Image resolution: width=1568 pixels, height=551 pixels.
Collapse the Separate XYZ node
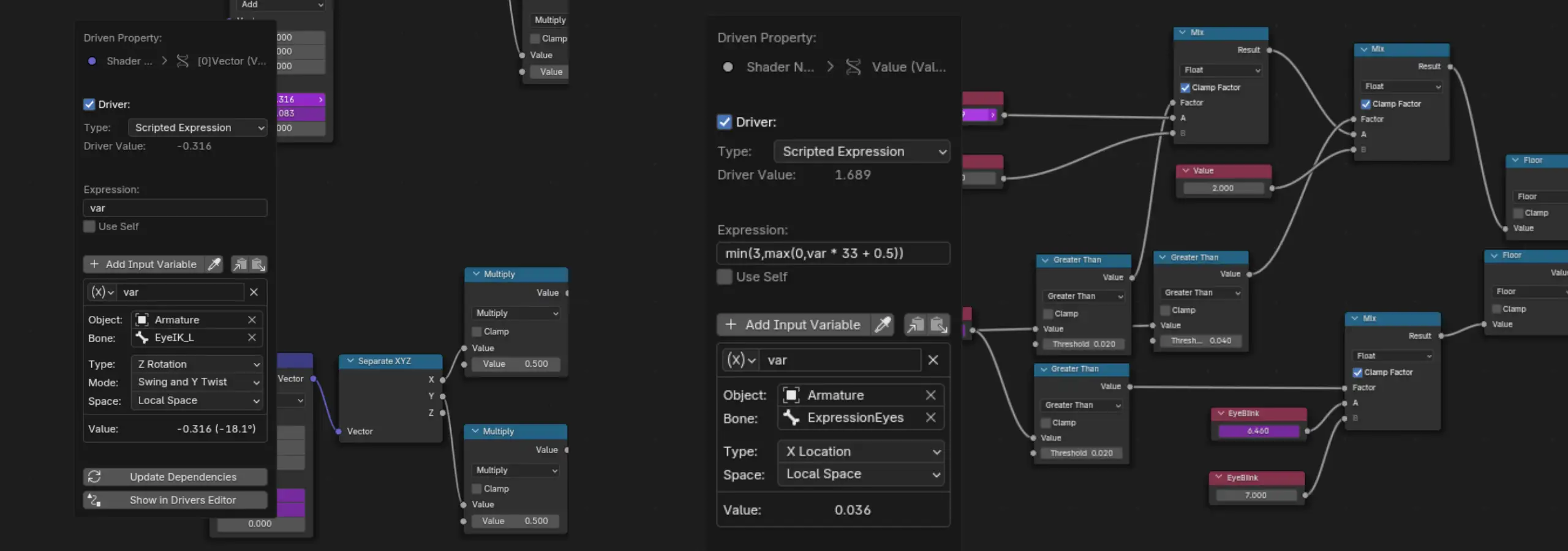coord(350,361)
